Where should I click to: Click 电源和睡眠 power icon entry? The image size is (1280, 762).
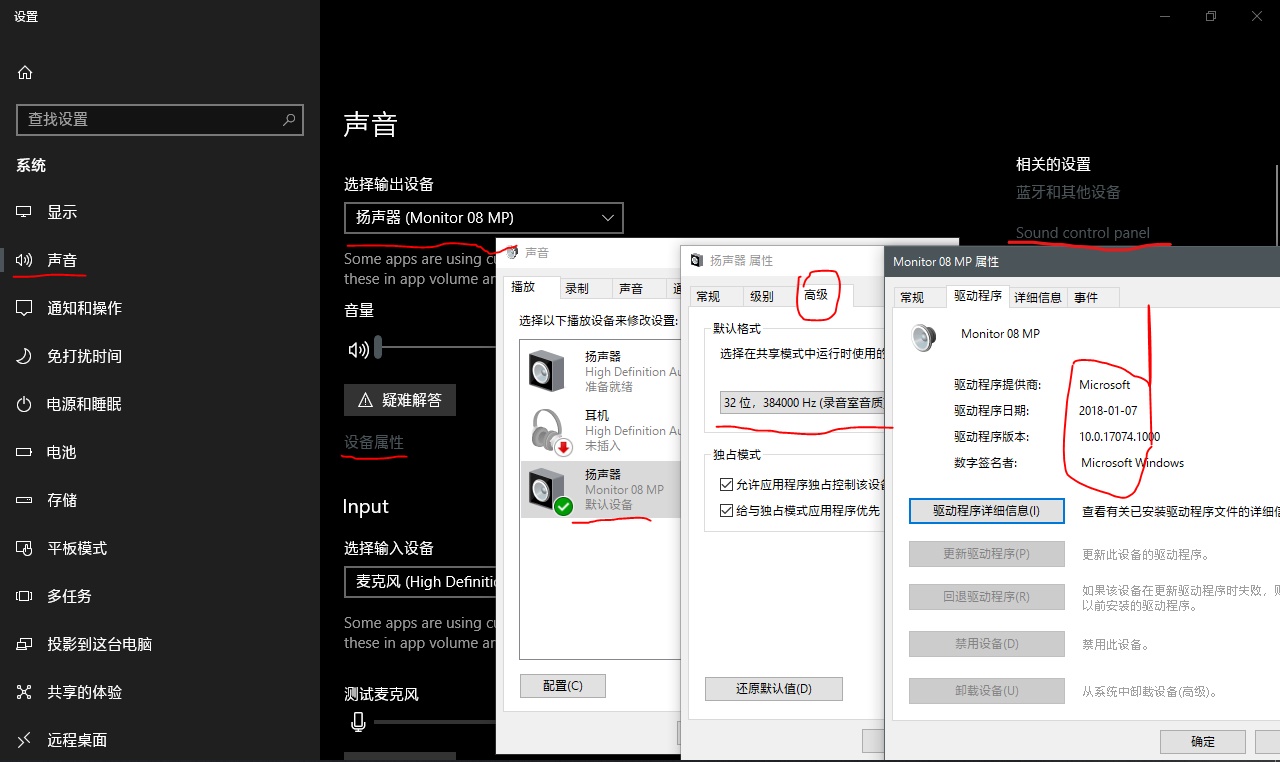[x=25, y=404]
